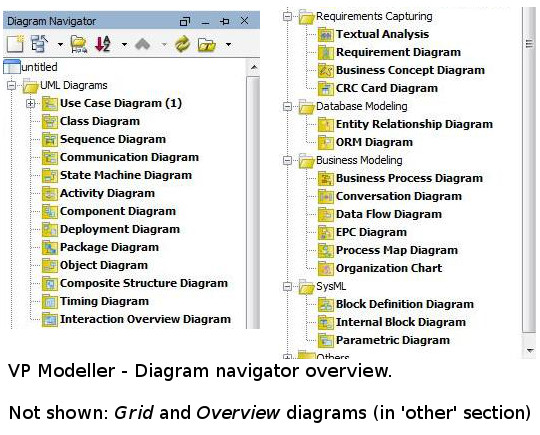Click the Diagram Navigator restore window button
This screenshot has width=540, height=435.
point(185,21)
